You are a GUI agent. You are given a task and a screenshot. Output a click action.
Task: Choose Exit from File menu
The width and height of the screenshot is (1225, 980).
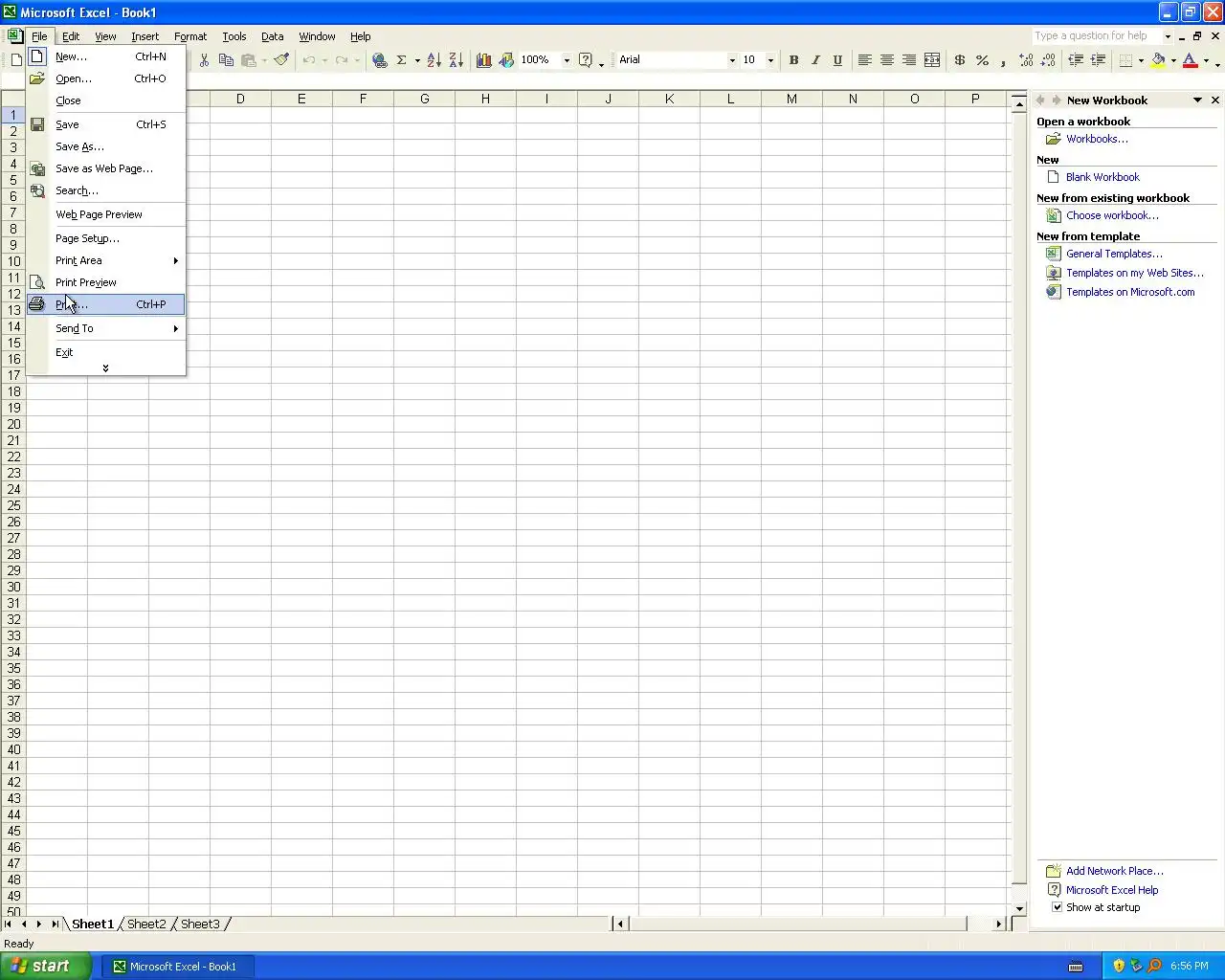(x=105, y=352)
